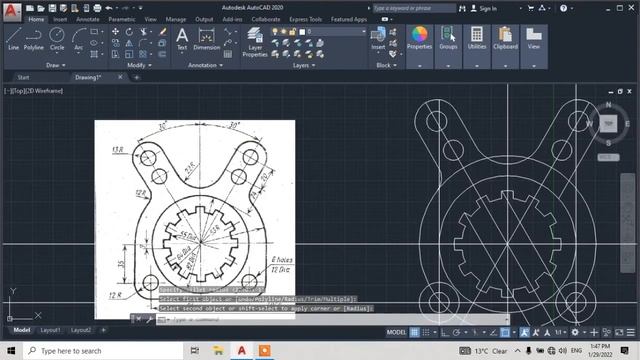Open the layer name dropdown list
Screen dimensions: 640x360
tap(363, 31)
